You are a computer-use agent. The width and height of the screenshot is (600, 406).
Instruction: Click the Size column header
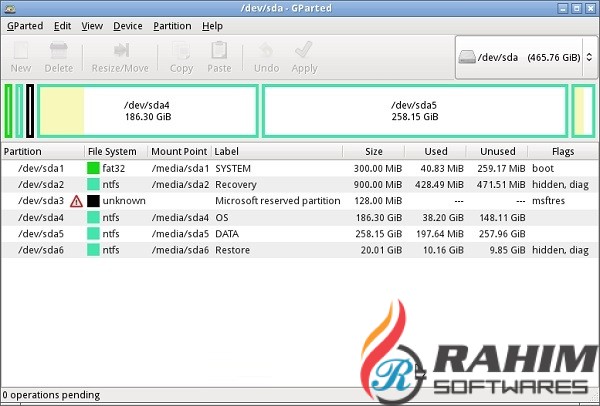(374, 152)
